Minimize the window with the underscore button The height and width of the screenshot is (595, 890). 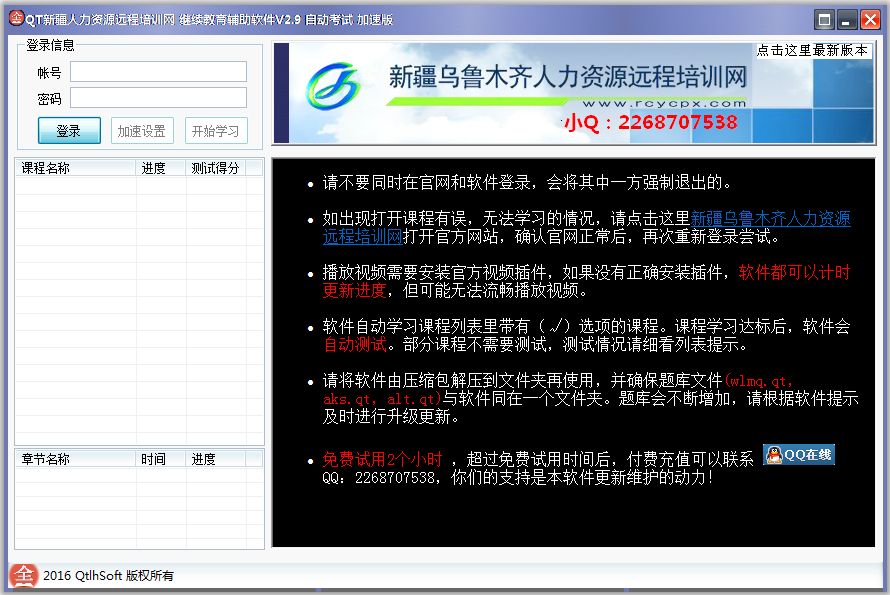(847, 19)
